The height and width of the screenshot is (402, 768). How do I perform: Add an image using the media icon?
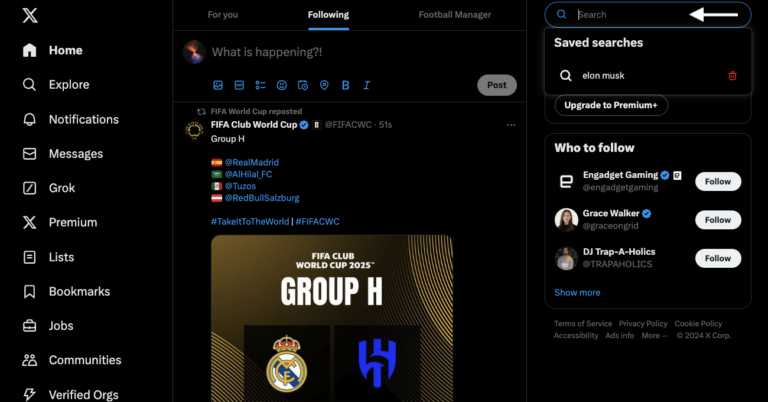(x=218, y=85)
